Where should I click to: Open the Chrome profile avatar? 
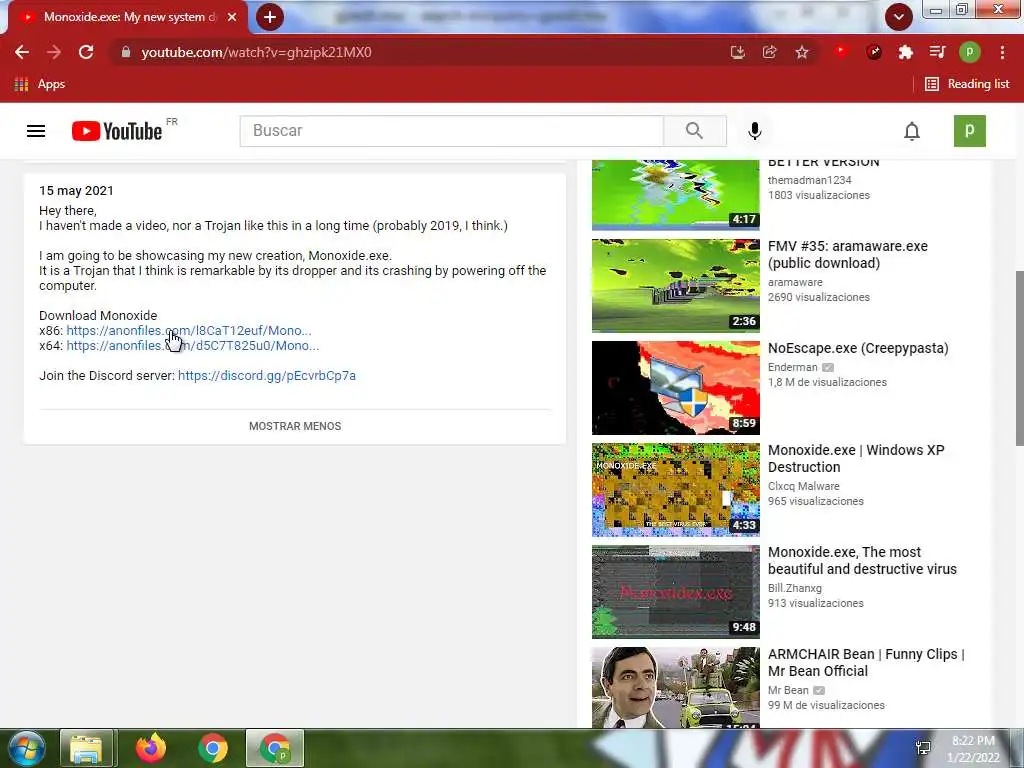click(x=970, y=52)
